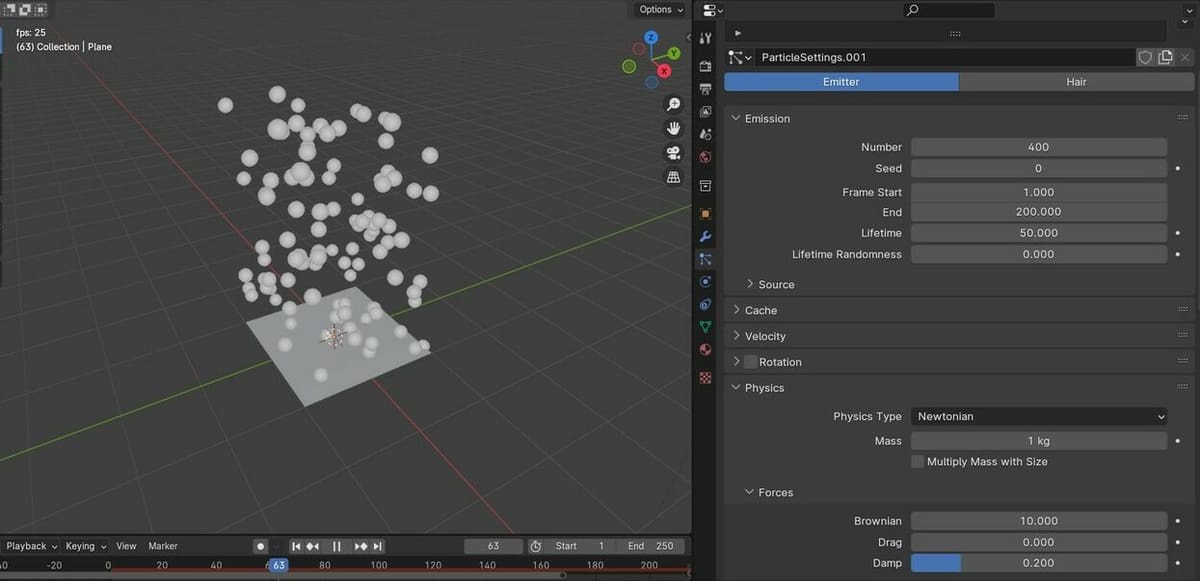The width and height of the screenshot is (1200, 581).
Task: Open the Object Data green triangle tab
Action: pos(705,327)
